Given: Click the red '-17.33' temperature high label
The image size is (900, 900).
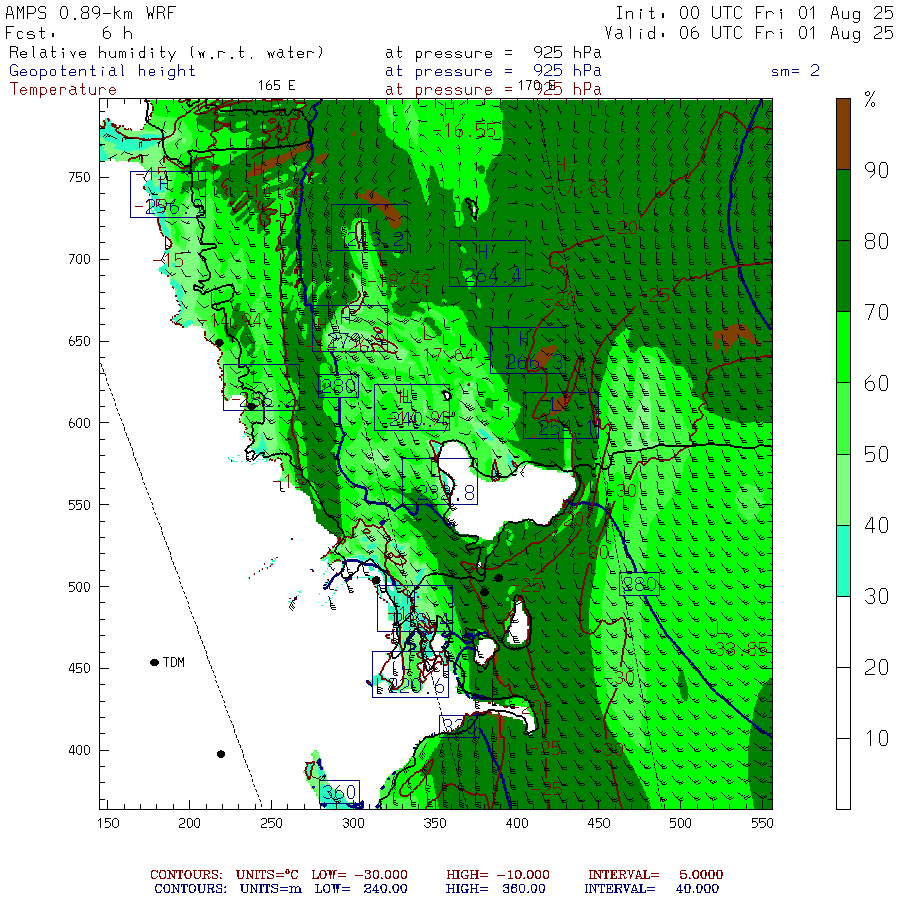Looking at the screenshot, I should pos(576,186).
